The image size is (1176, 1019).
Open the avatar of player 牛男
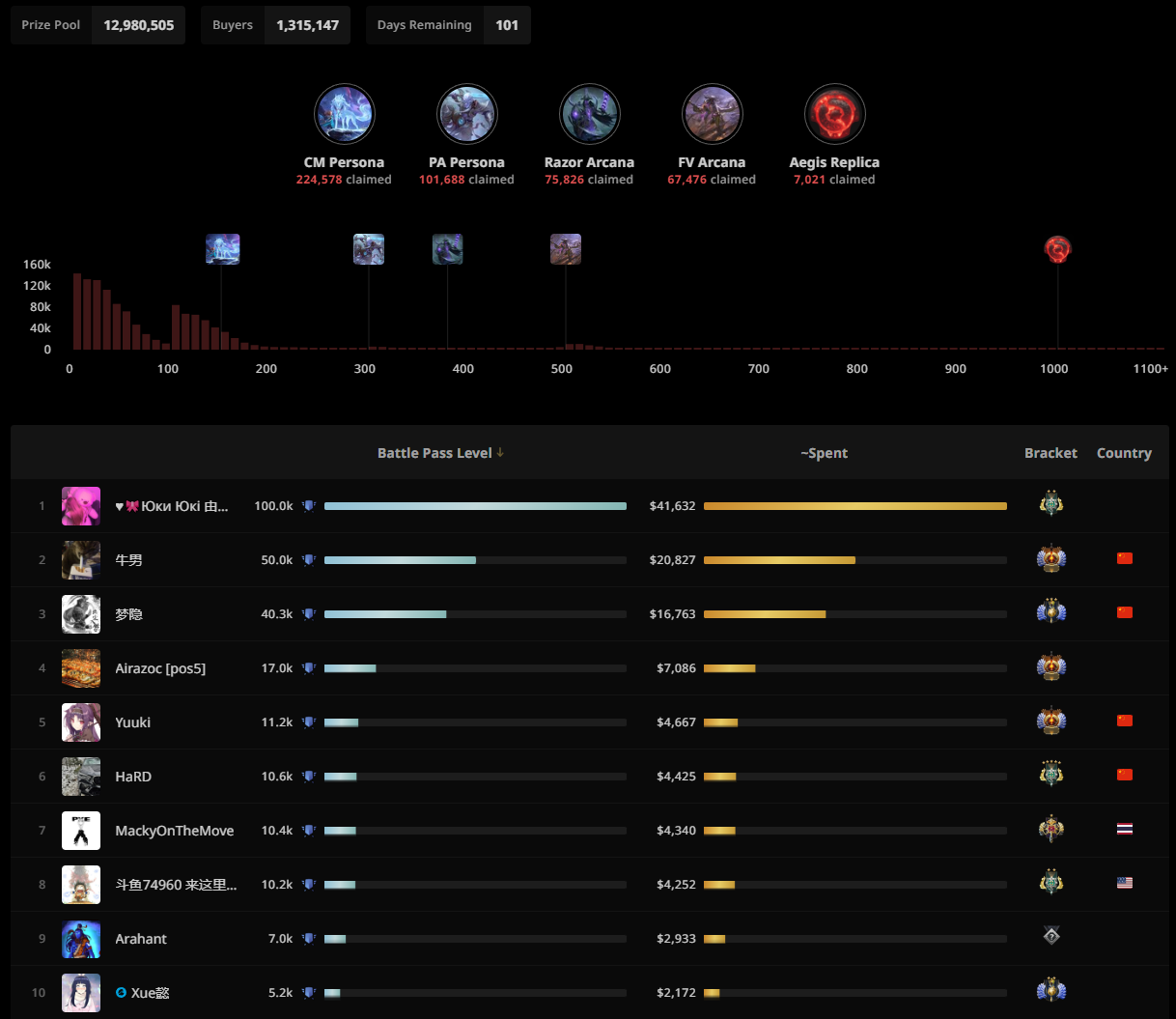tap(81, 560)
